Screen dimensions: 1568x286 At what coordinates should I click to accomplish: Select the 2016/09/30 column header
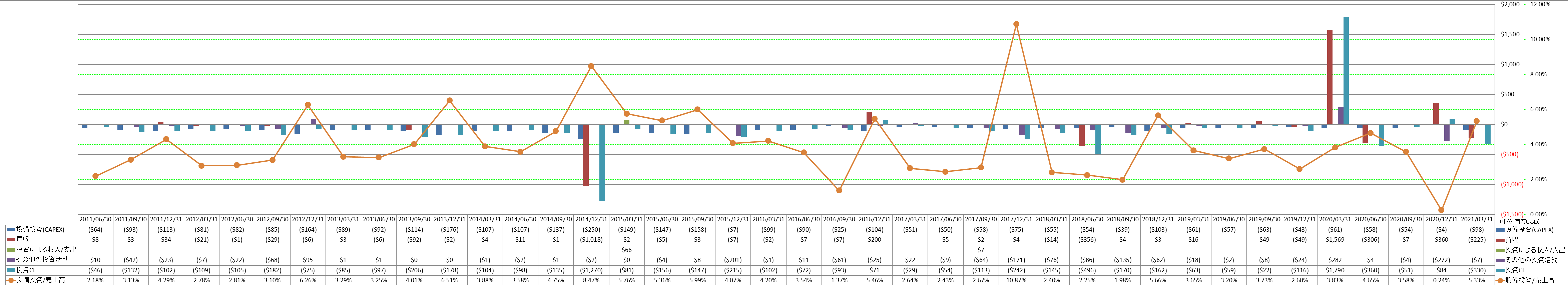click(839, 220)
